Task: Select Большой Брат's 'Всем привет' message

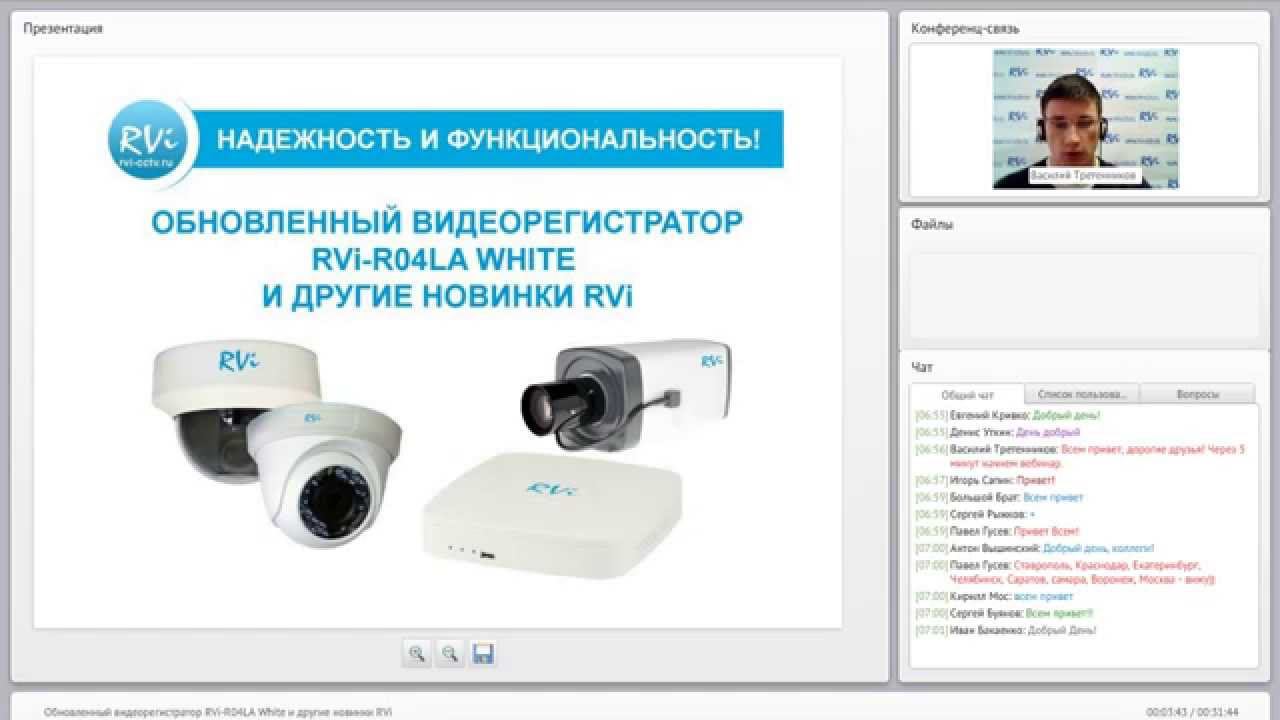Action: [x=999, y=497]
